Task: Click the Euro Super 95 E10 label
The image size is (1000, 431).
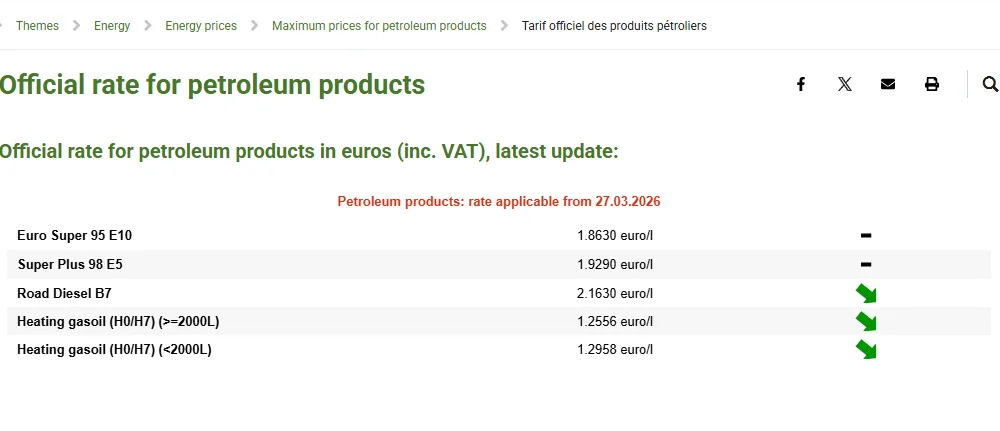Action: (x=74, y=236)
